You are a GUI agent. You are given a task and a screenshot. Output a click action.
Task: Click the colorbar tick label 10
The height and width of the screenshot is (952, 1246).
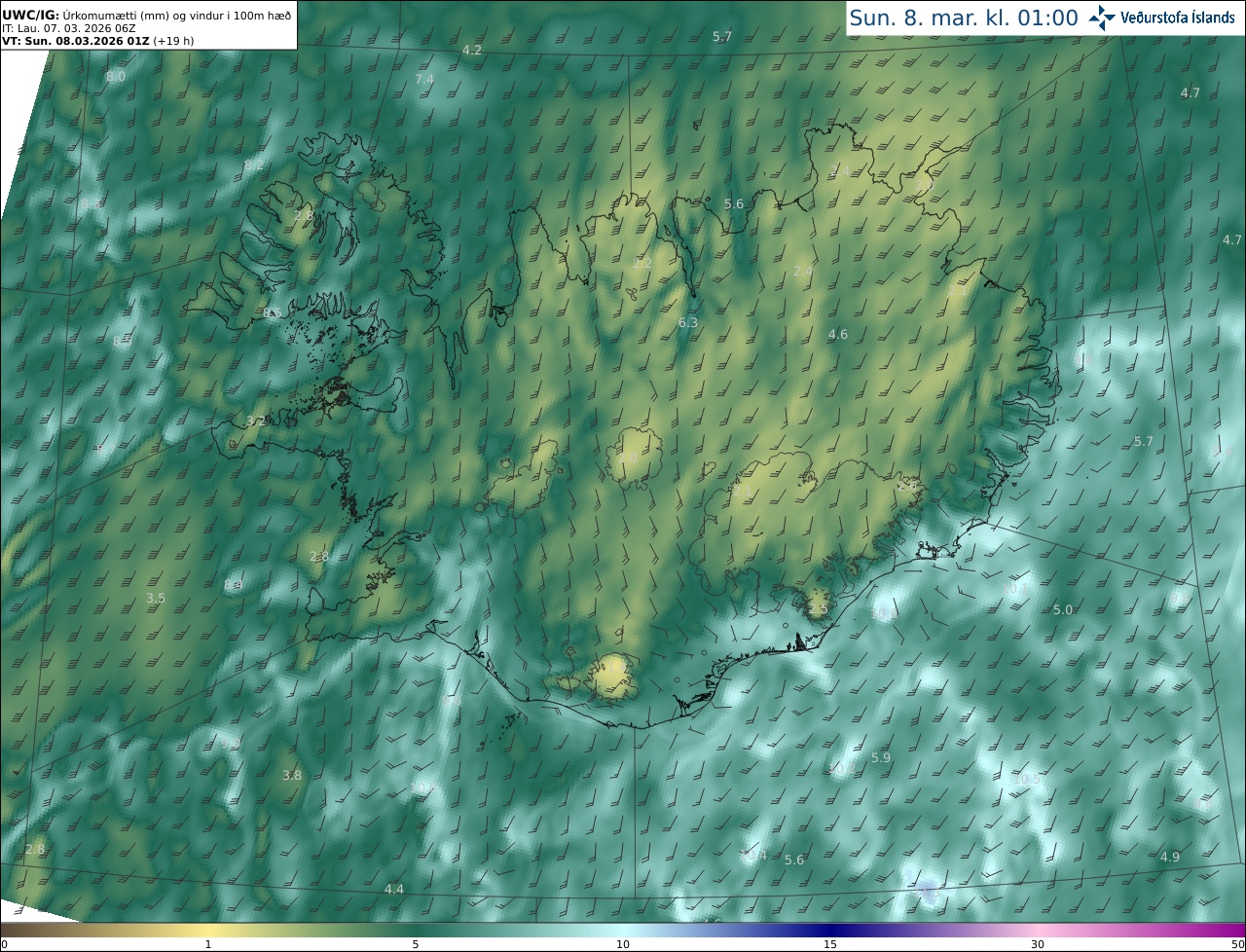(623, 944)
